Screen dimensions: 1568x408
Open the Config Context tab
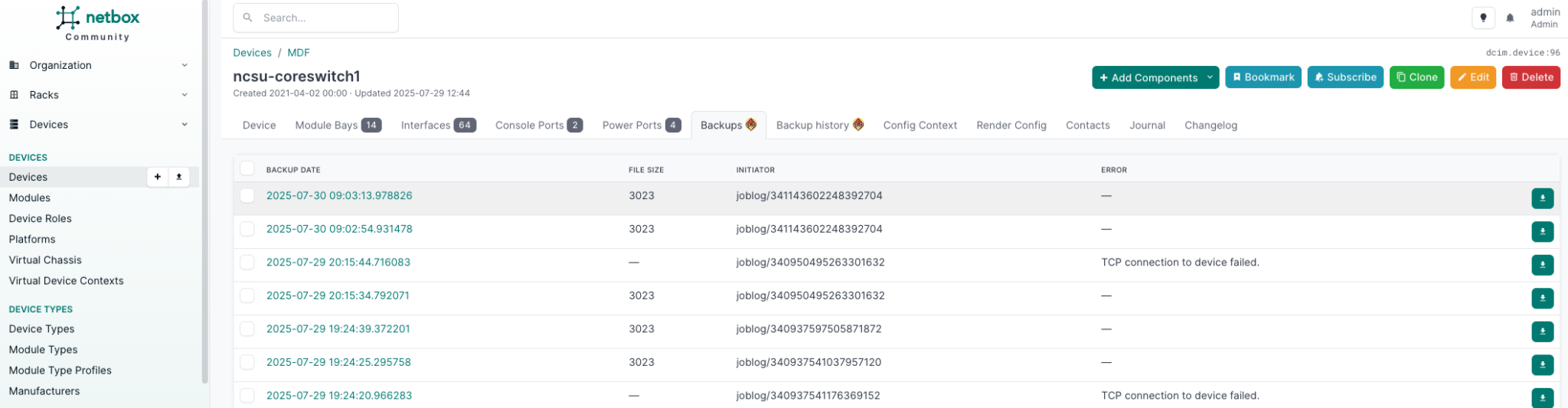click(x=920, y=126)
